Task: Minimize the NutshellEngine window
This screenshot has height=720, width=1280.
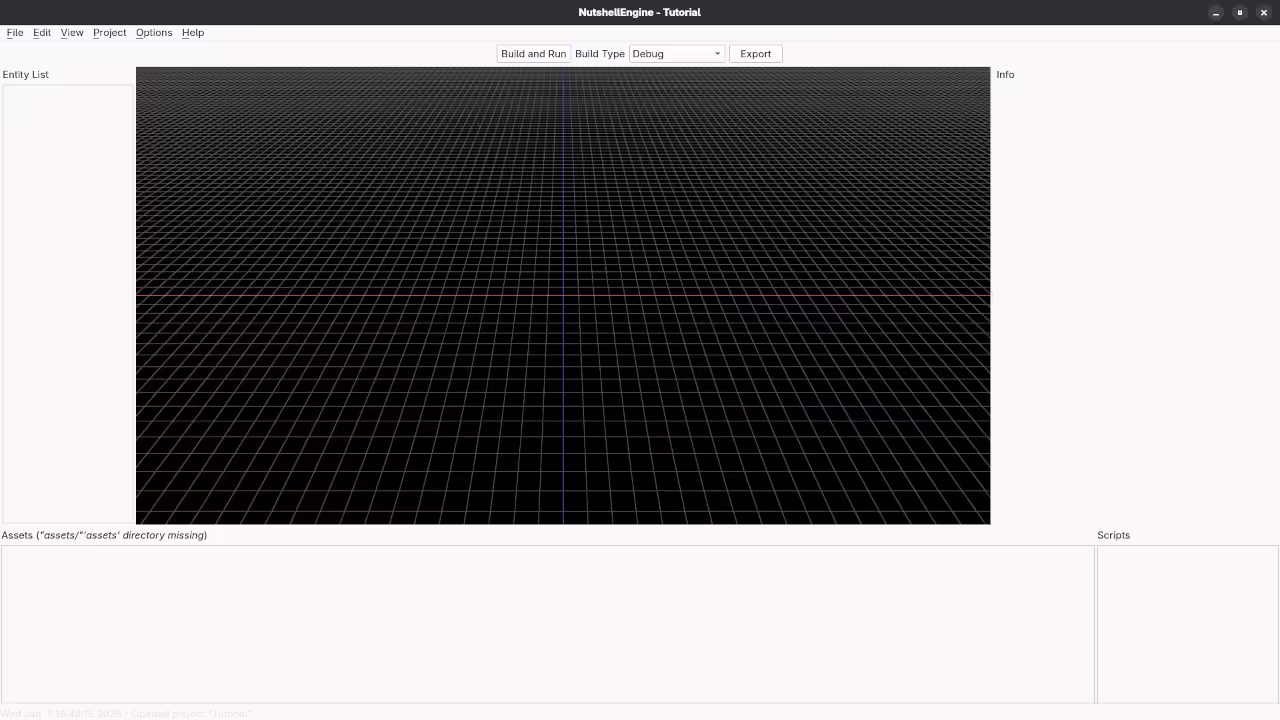Action: (x=1216, y=12)
